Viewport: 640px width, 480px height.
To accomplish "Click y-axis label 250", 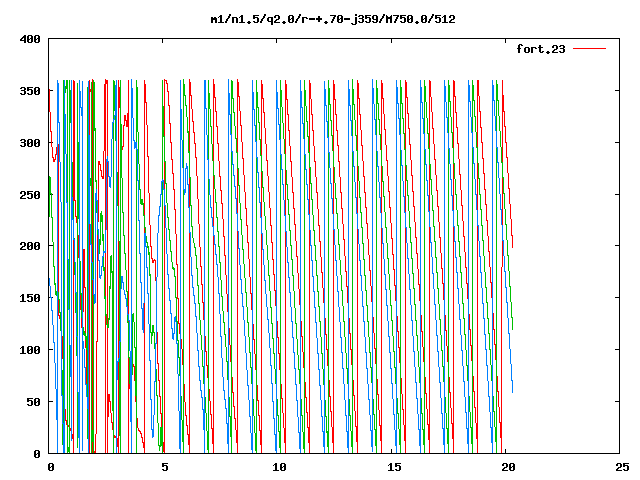I will click(30, 195).
